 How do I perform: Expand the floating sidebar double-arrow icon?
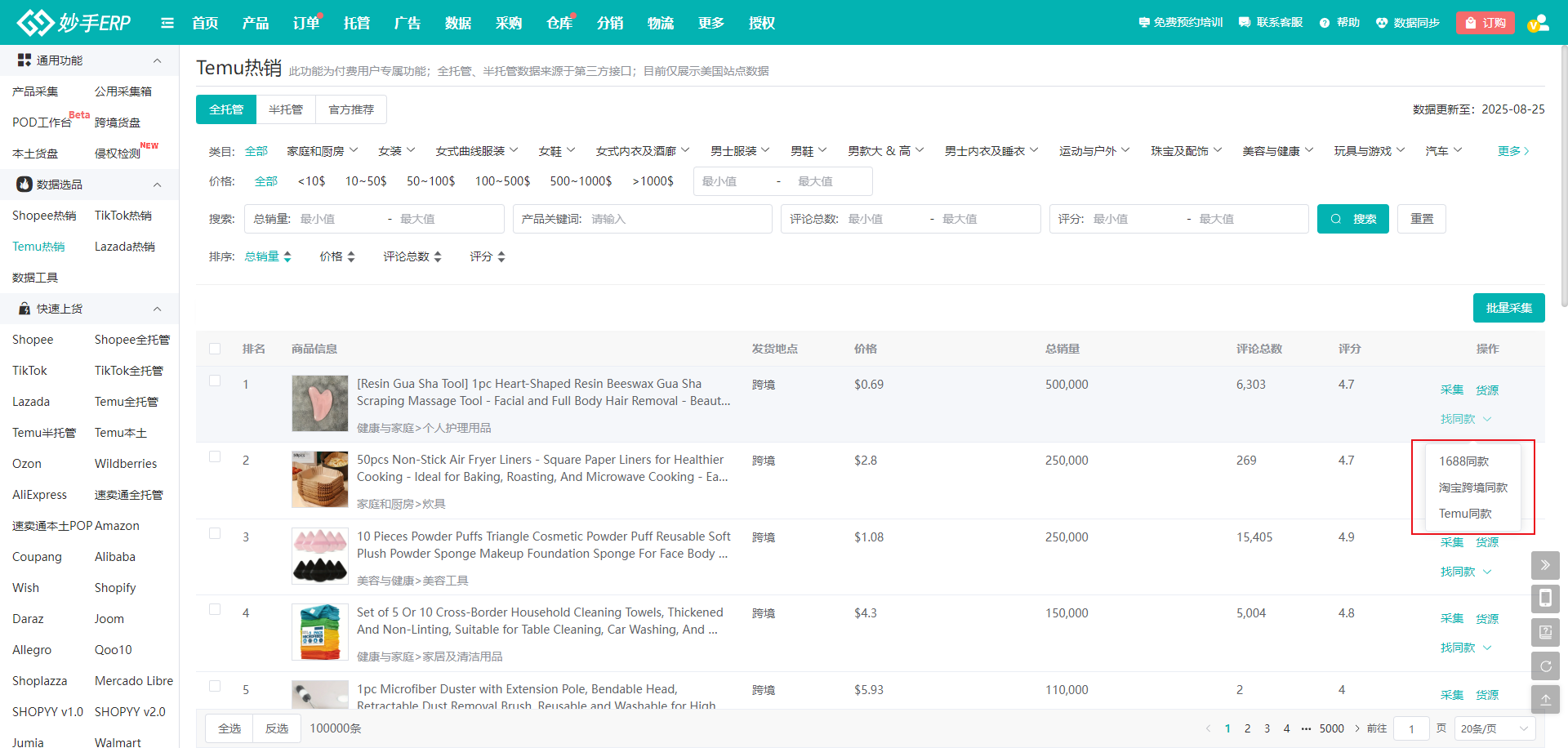(x=1545, y=565)
